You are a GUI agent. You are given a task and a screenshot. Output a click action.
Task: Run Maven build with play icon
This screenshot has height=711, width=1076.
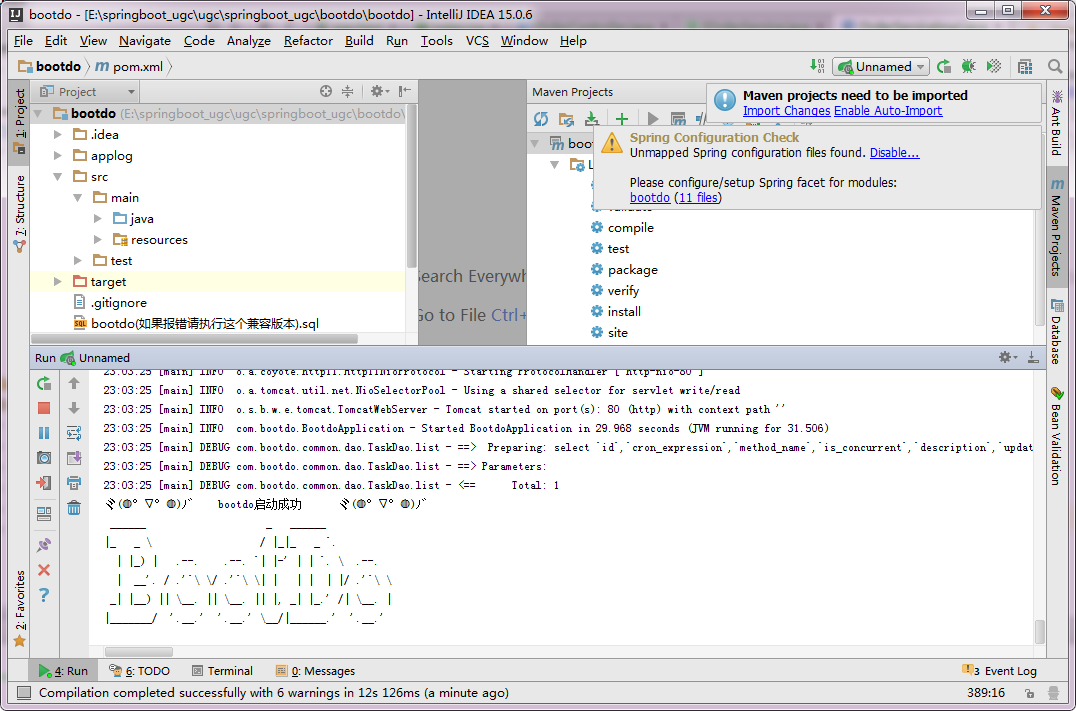point(653,119)
